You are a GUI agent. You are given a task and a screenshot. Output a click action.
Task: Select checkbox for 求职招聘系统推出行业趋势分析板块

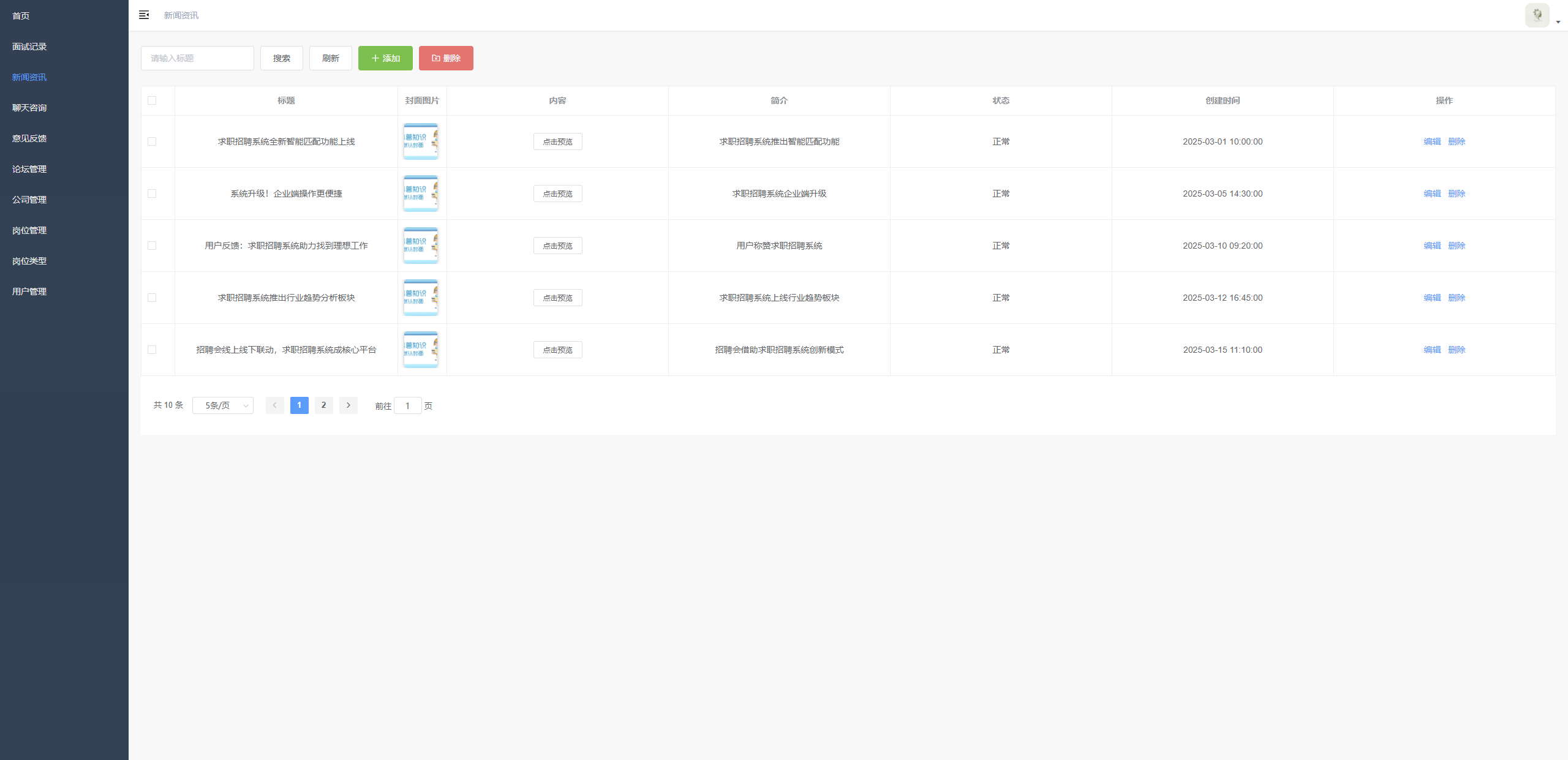152,298
